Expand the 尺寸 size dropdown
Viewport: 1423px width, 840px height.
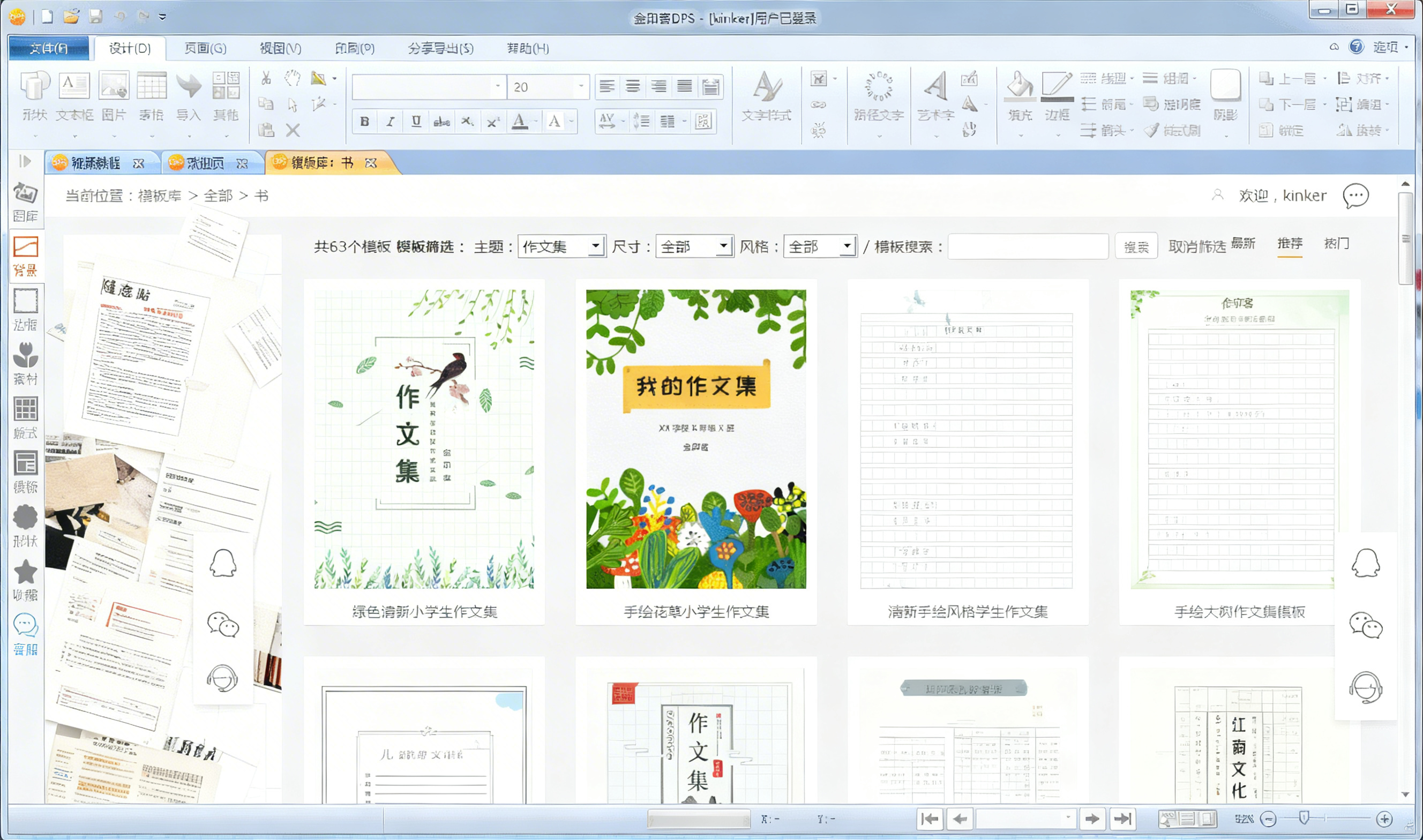(x=694, y=246)
